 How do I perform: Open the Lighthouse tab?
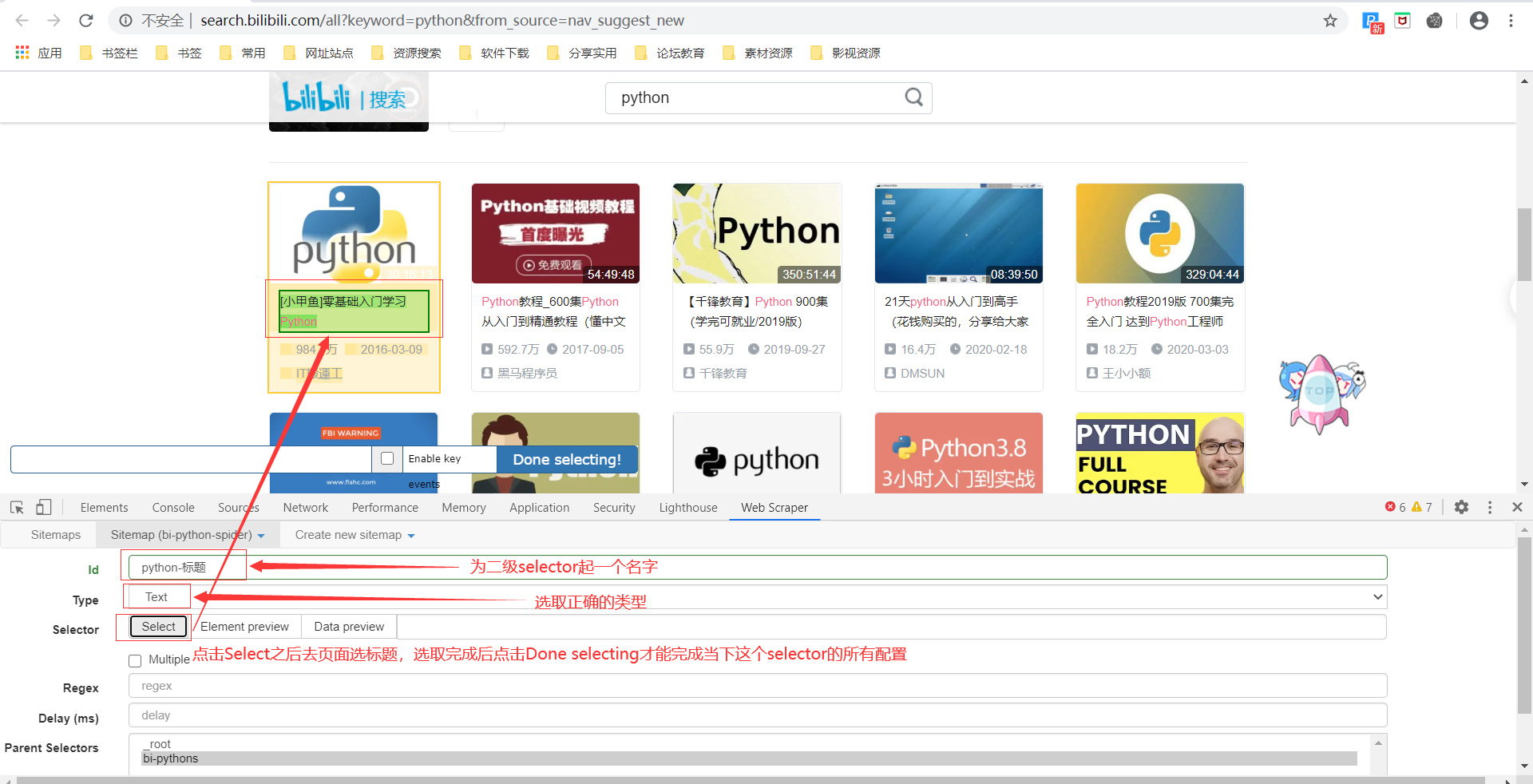click(688, 508)
